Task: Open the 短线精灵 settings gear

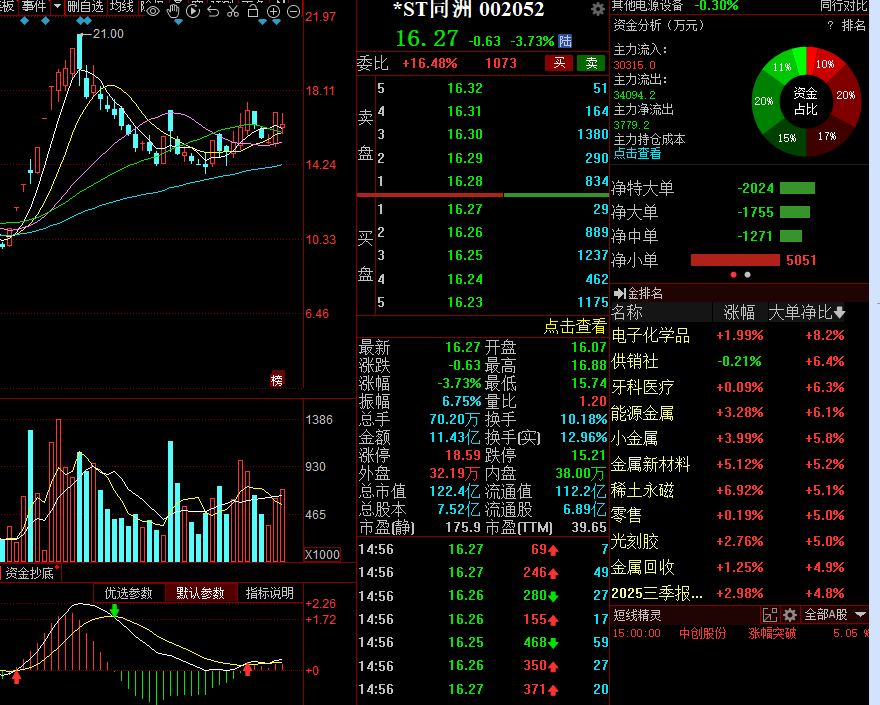Action: pyautogui.click(x=790, y=615)
